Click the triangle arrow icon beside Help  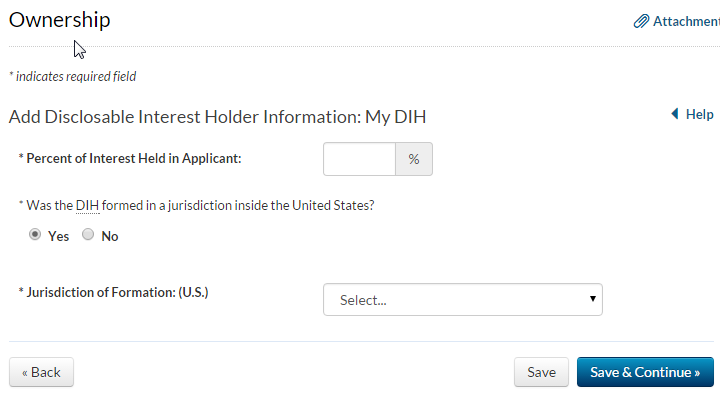675,114
